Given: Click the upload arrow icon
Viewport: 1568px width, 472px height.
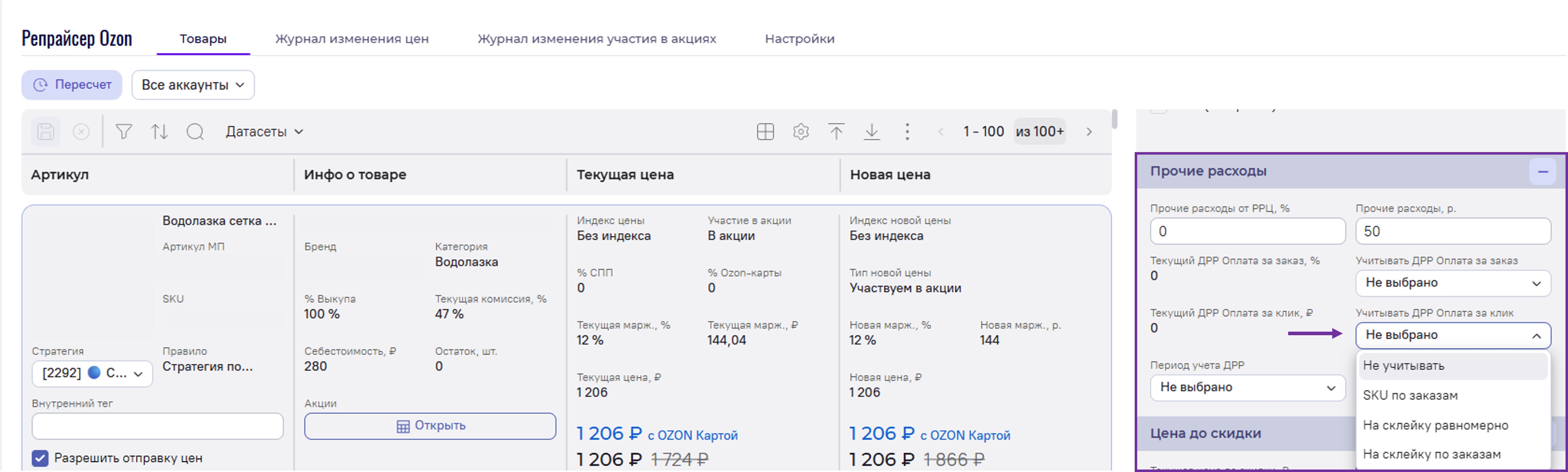Looking at the screenshot, I should (836, 131).
